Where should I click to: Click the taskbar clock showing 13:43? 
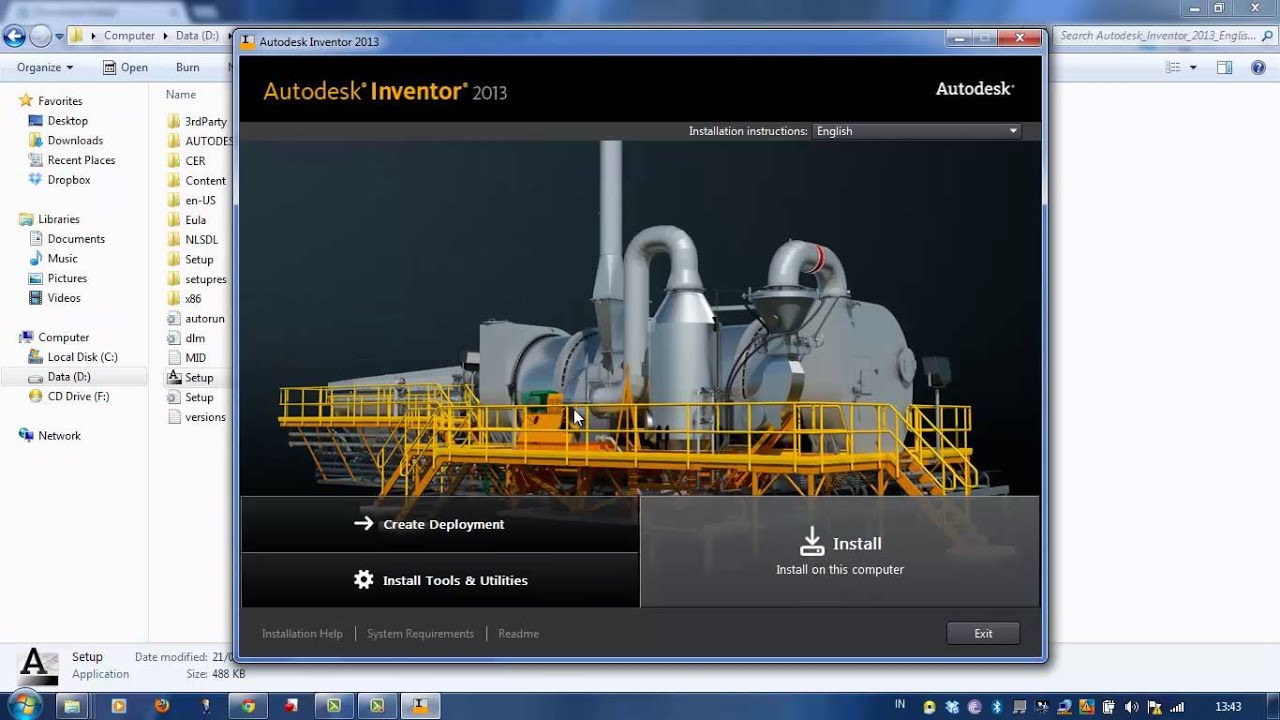click(x=1228, y=707)
